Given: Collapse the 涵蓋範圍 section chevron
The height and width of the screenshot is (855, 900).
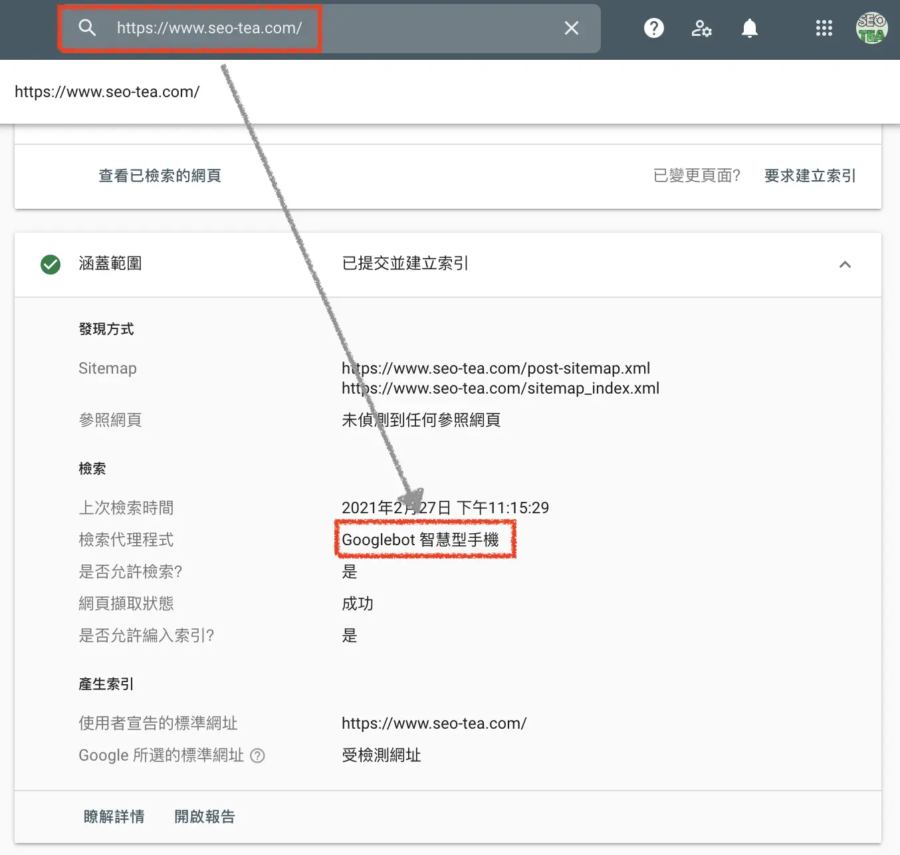Looking at the screenshot, I should click(x=845, y=264).
